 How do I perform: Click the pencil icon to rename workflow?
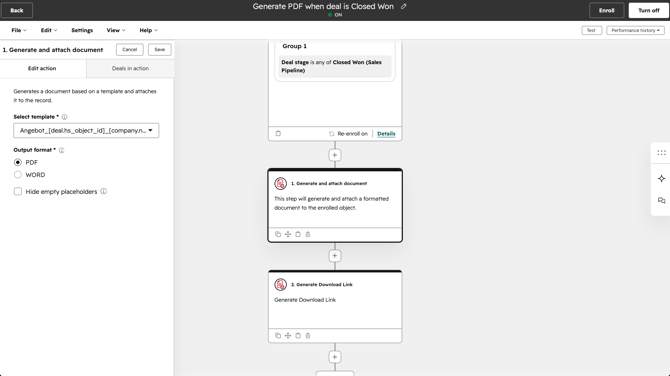(403, 6)
